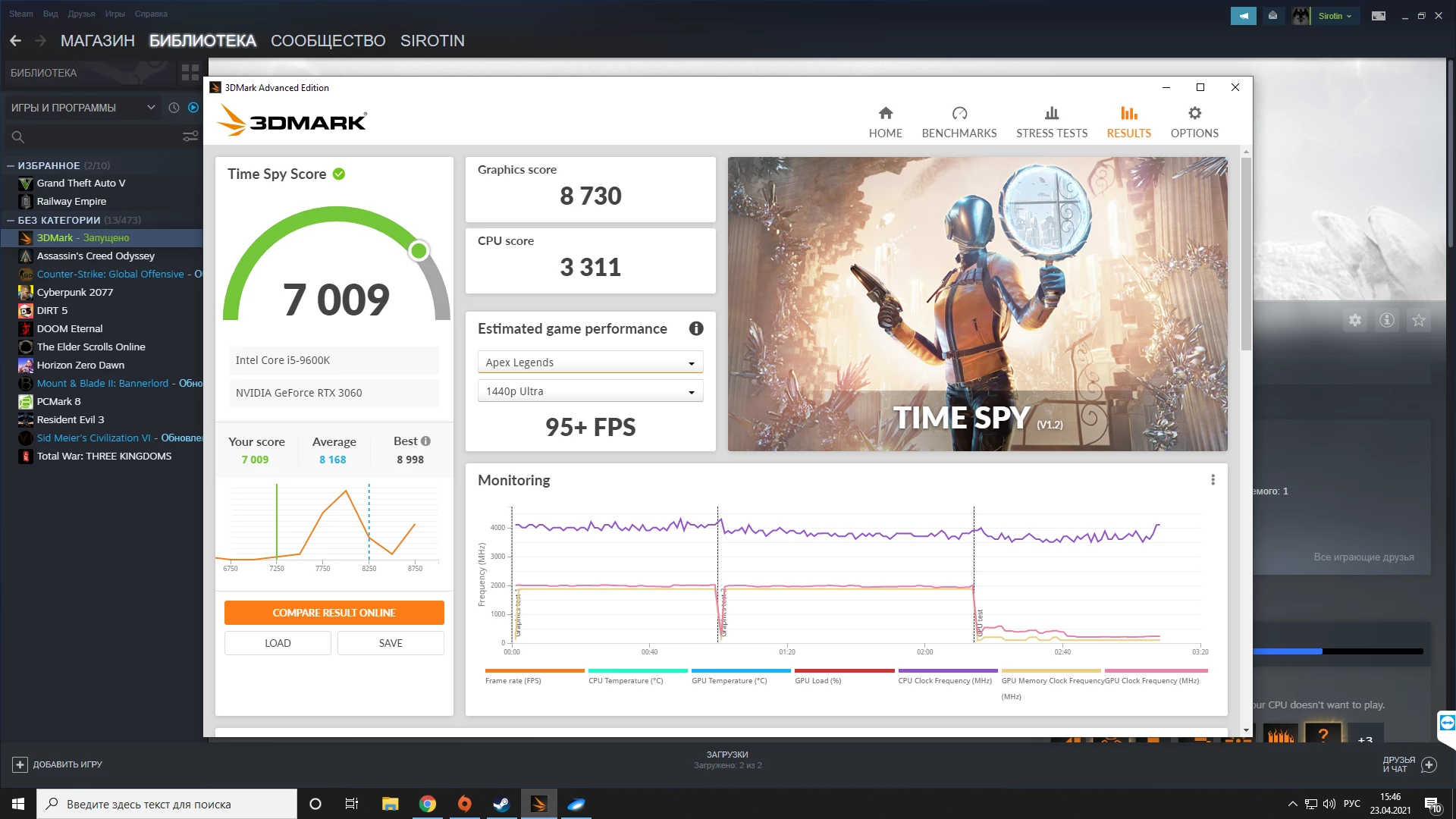Click the SAVE result button
Screen dimensions: 1456x819
click(391, 643)
